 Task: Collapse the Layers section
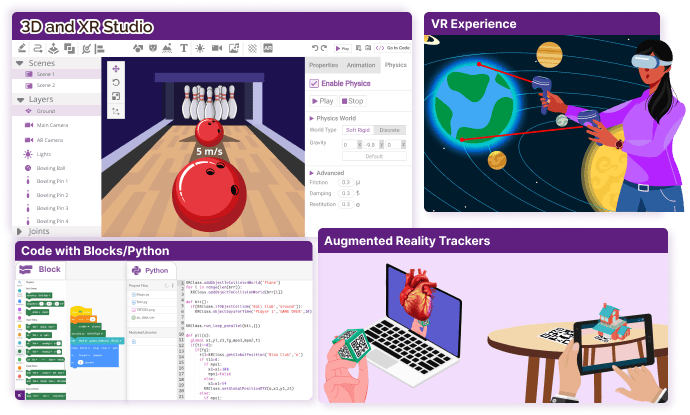21,100
